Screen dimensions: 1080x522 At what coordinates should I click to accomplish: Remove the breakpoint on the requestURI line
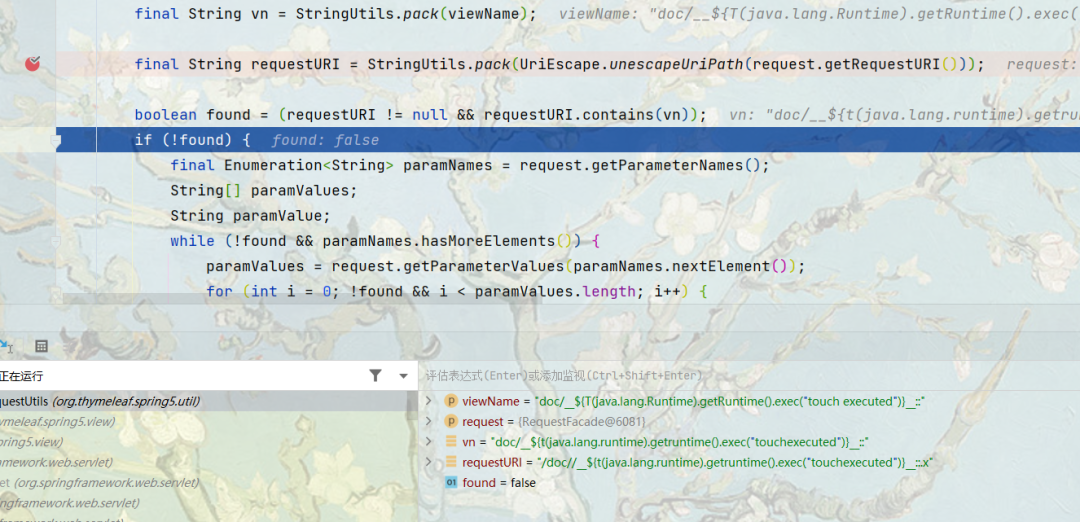32,64
